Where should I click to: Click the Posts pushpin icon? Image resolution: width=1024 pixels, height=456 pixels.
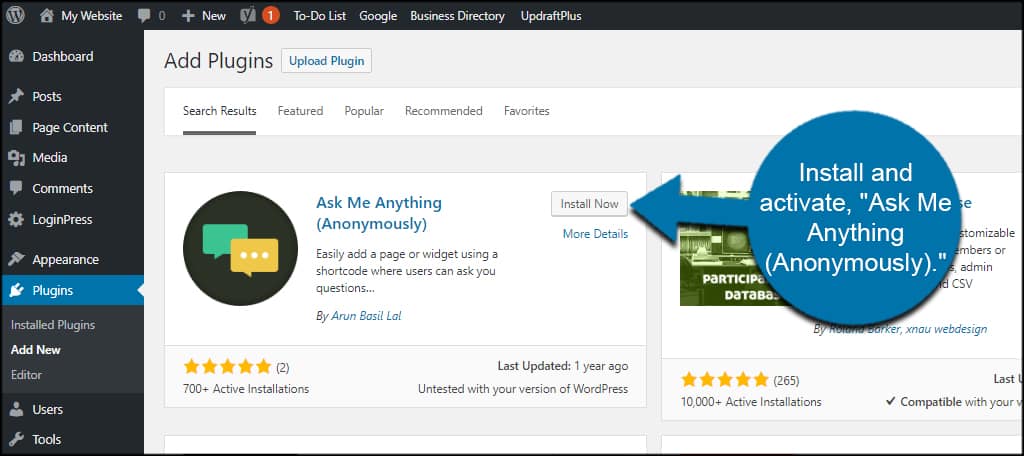coord(16,97)
